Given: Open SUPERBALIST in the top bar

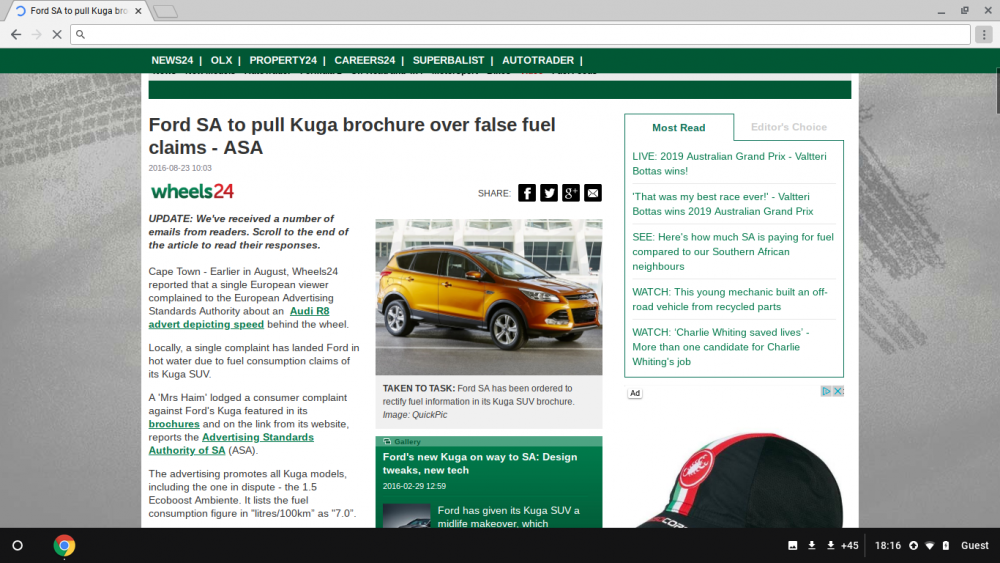Looking at the screenshot, I should tap(448, 61).
